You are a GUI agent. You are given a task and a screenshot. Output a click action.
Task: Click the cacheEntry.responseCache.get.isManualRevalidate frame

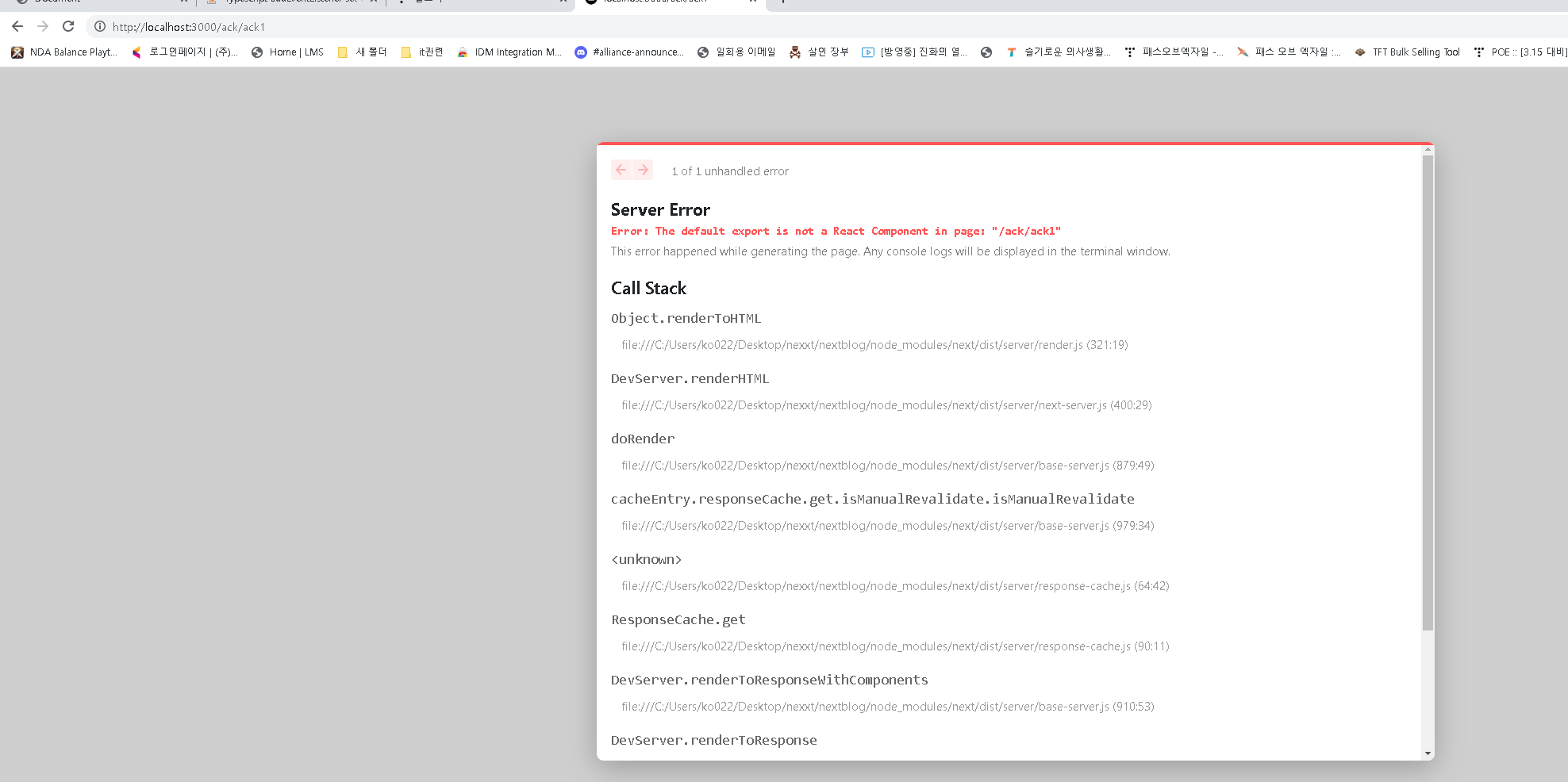coord(872,500)
